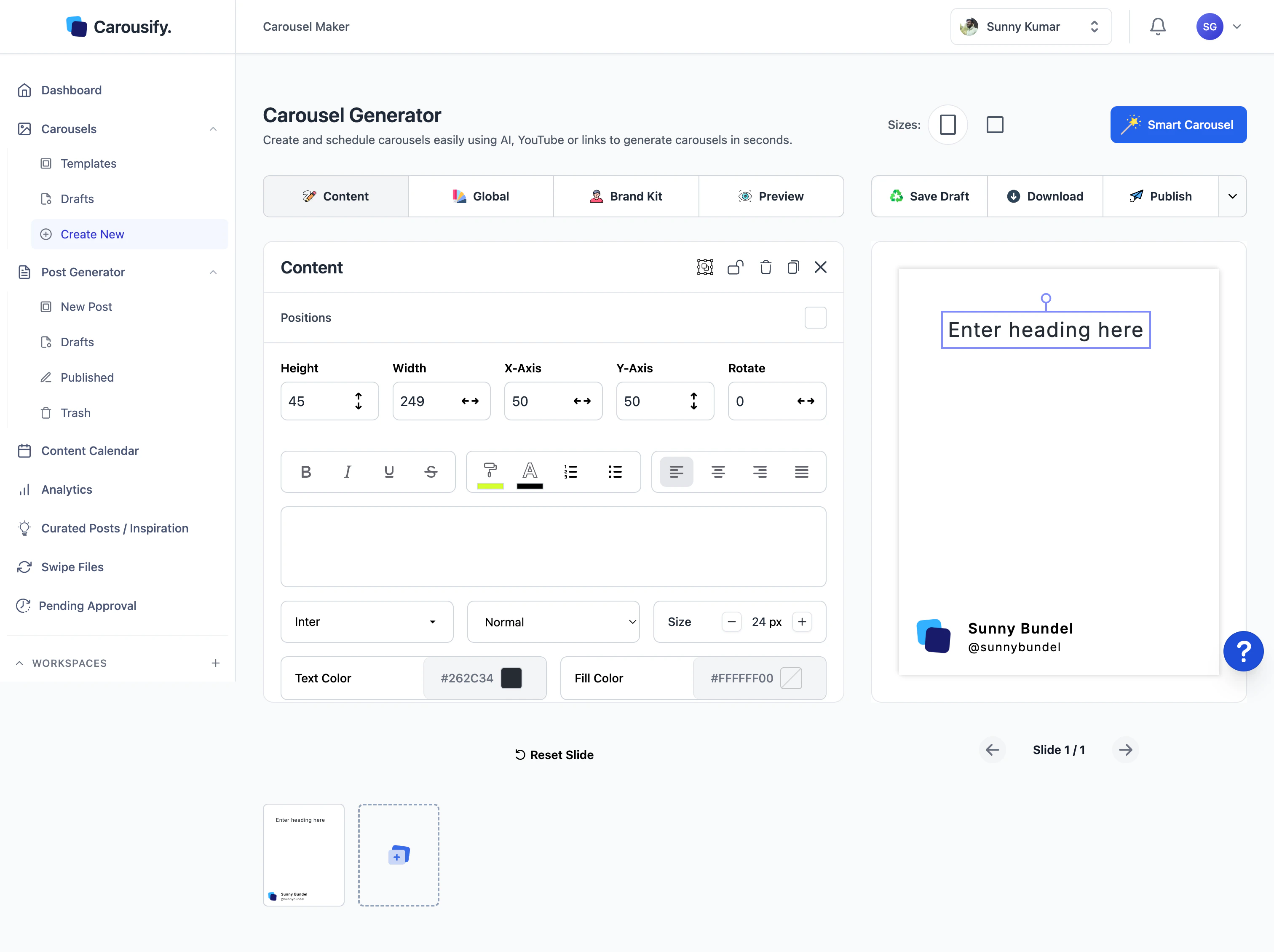Decrease font size with minus
This screenshot has height=952, width=1274.
[731, 621]
